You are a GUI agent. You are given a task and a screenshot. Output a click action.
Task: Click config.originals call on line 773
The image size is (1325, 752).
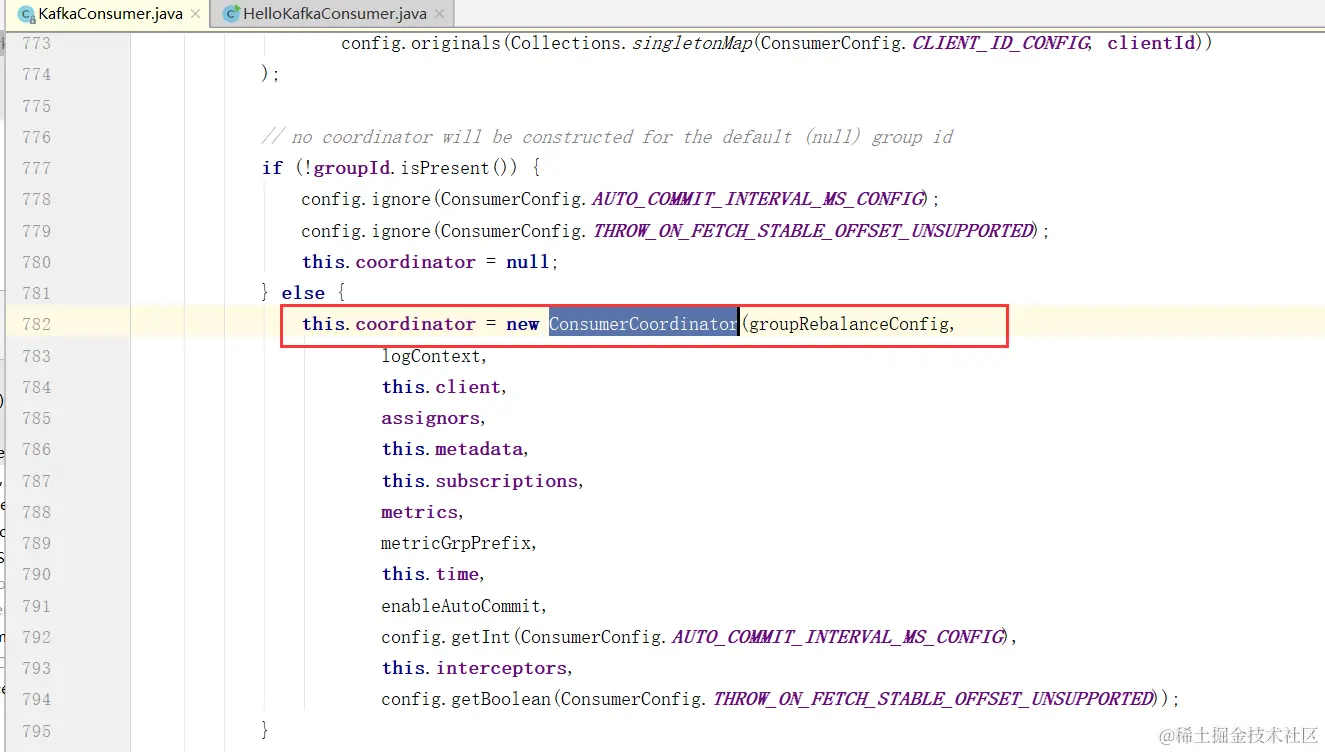click(419, 43)
